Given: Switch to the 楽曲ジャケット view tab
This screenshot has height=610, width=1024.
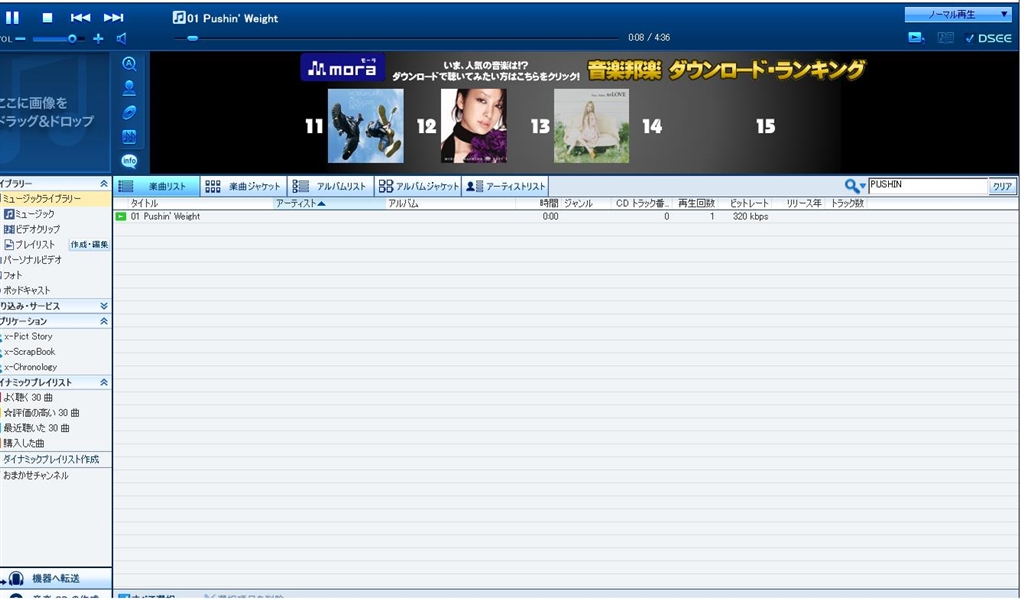Looking at the screenshot, I should [x=243, y=186].
